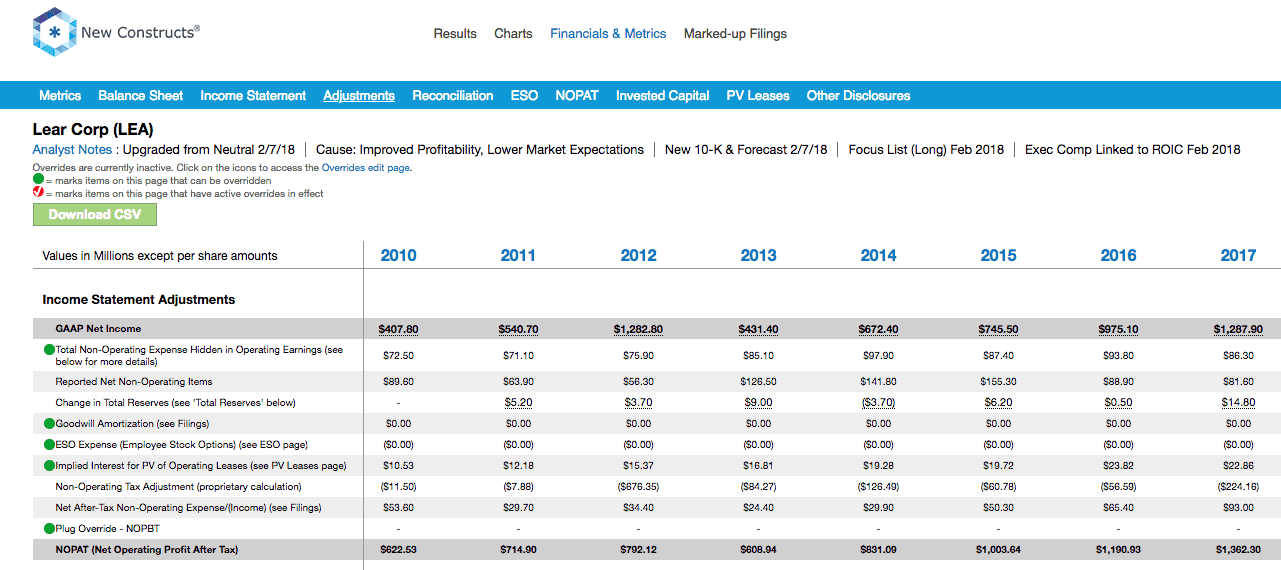This screenshot has height=570, width=1281.
Task: Select Financials & Metrics navigation item
Action: click(x=608, y=34)
